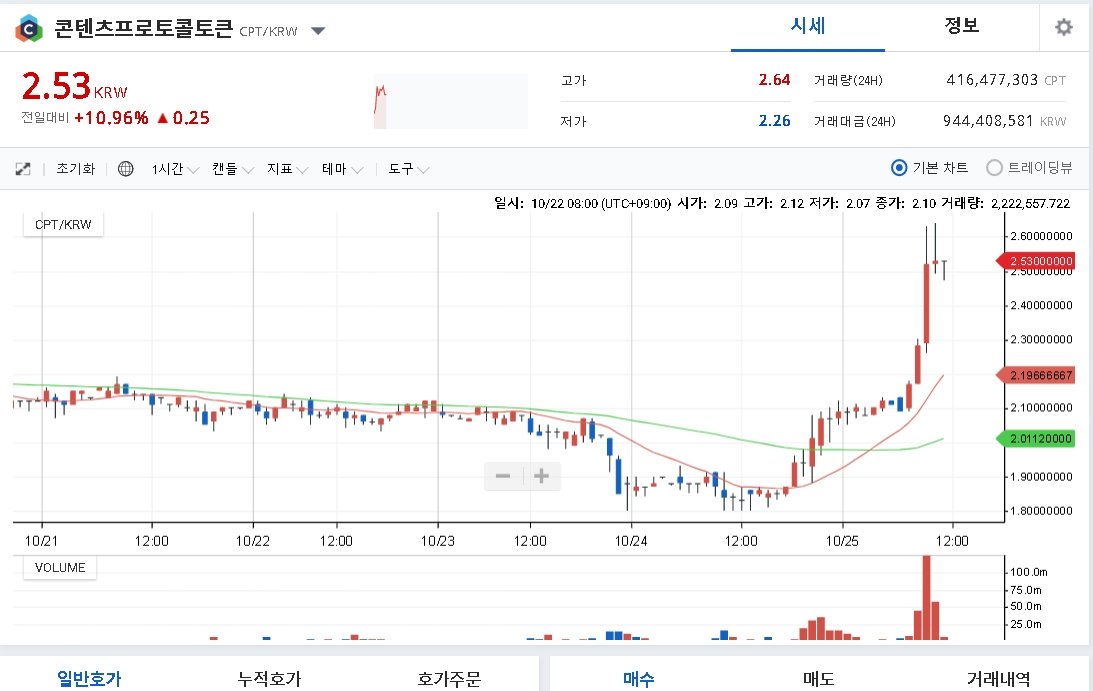Click the high price value 2.64

click(x=774, y=80)
